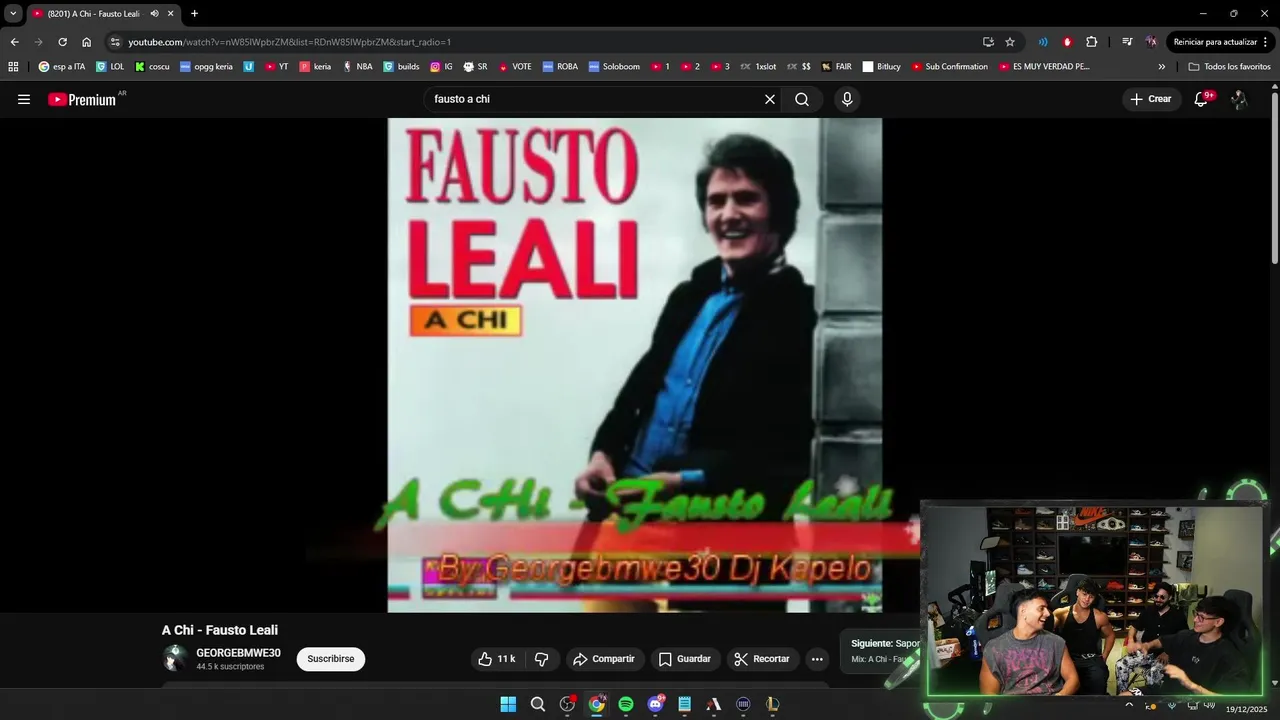The height and width of the screenshot is (720, 1280).
Task: Launch Spotify from taskbar
Action: (626, 704)
